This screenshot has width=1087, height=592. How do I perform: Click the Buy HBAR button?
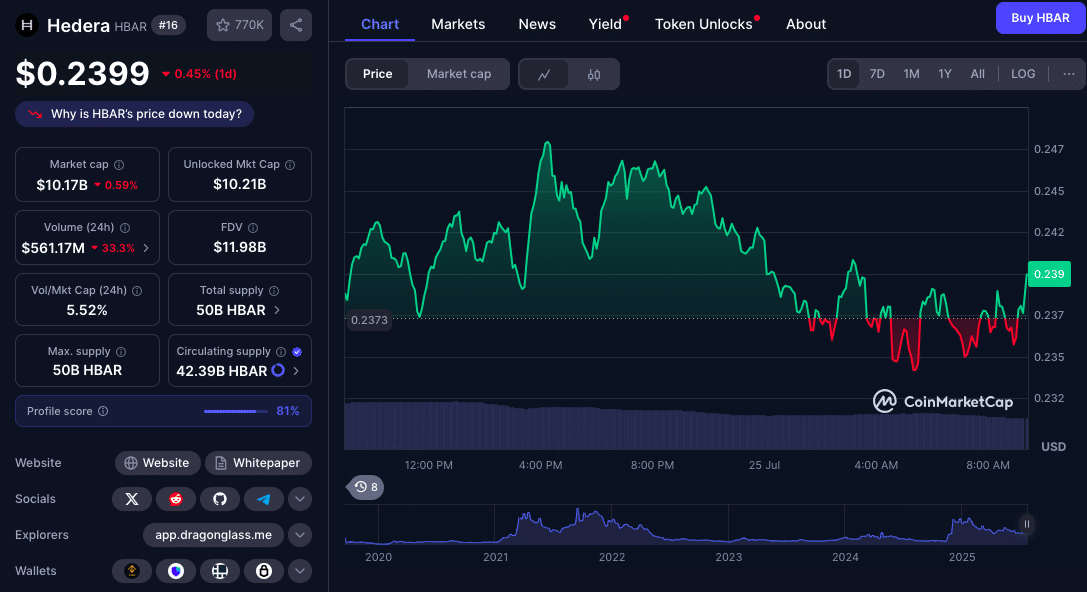1040,18
